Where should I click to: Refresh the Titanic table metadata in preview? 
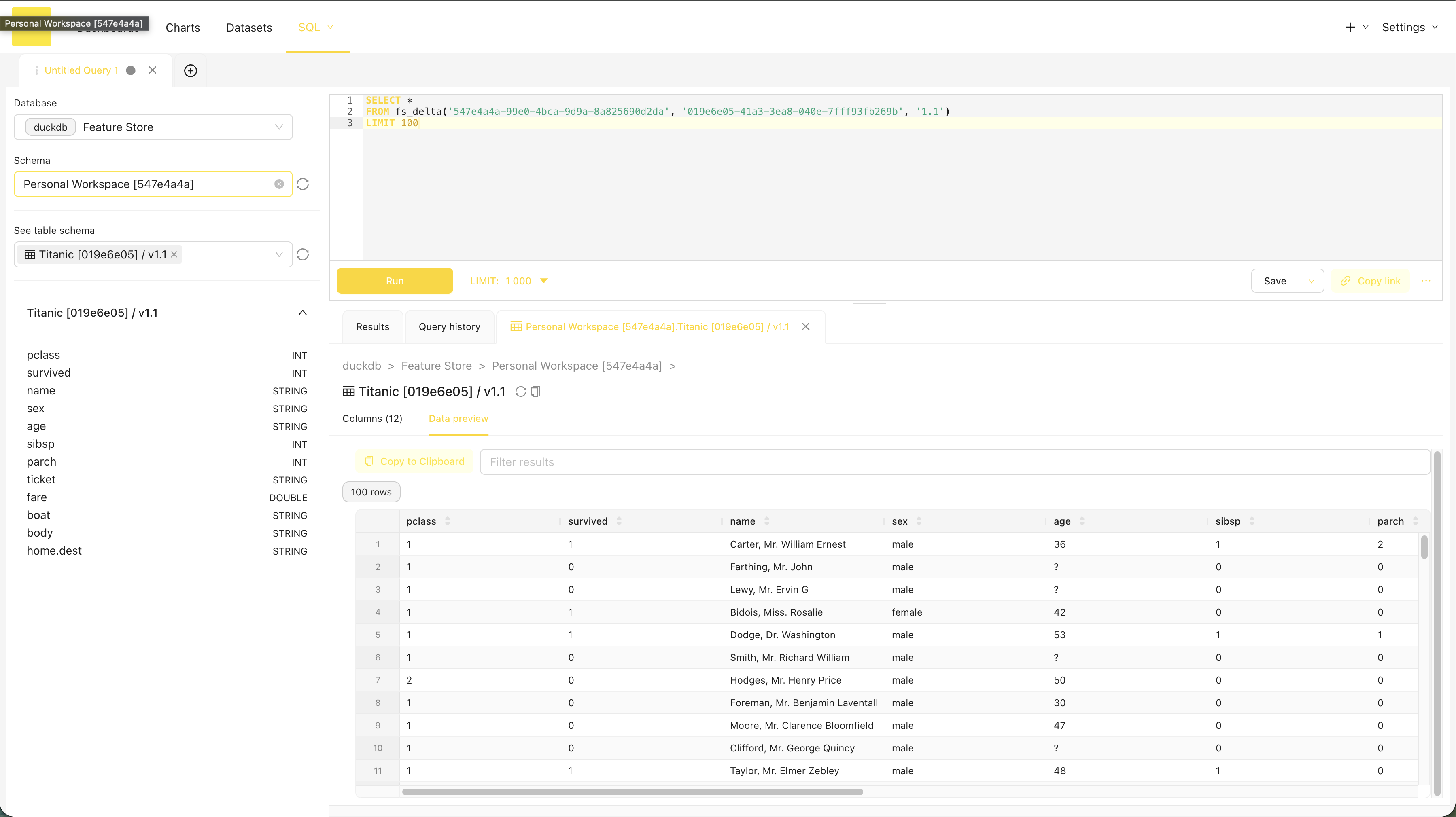[x=520, y=392]
